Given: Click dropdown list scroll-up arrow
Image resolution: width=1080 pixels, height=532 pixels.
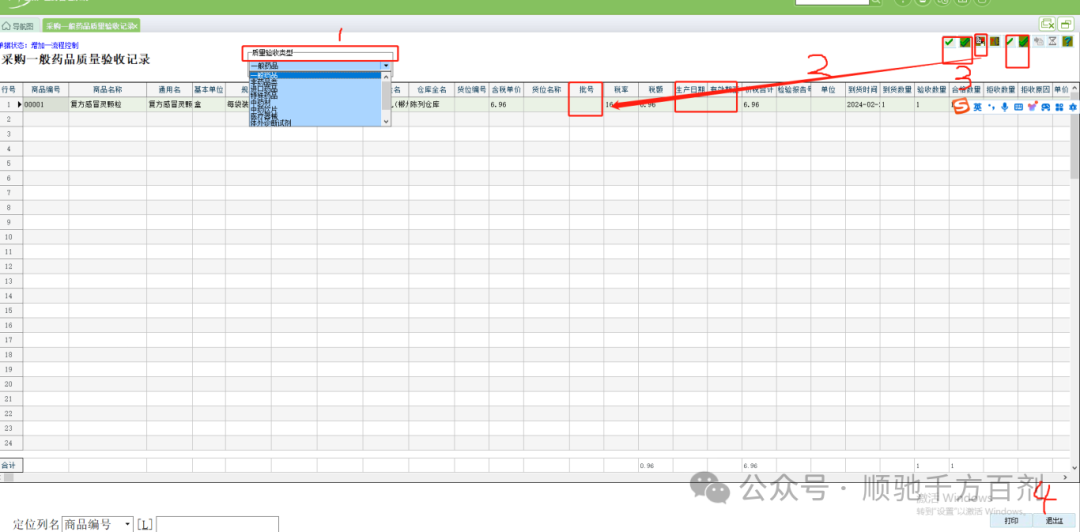Looking at the screenshot, I should pyautogui.click(x=386, y=76).
